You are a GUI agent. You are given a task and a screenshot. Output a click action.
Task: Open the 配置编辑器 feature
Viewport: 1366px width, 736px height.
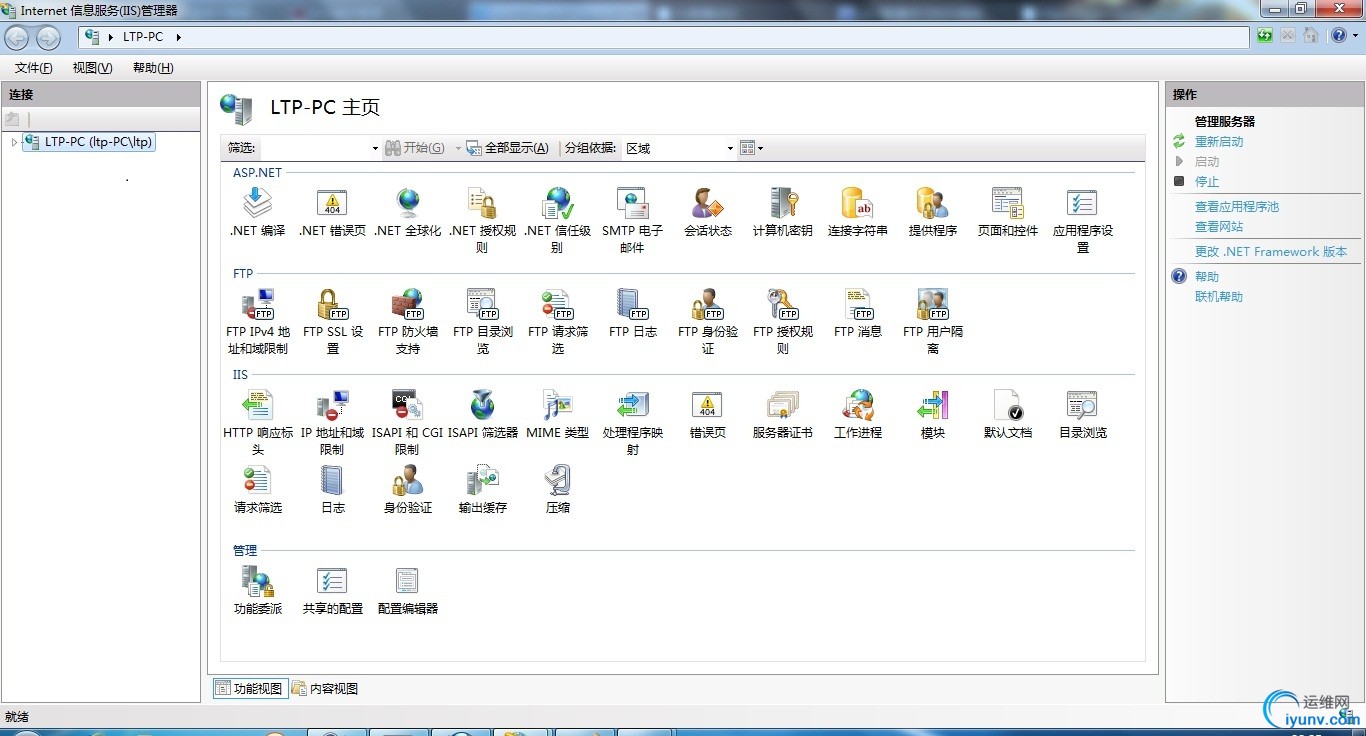[407, 591]
